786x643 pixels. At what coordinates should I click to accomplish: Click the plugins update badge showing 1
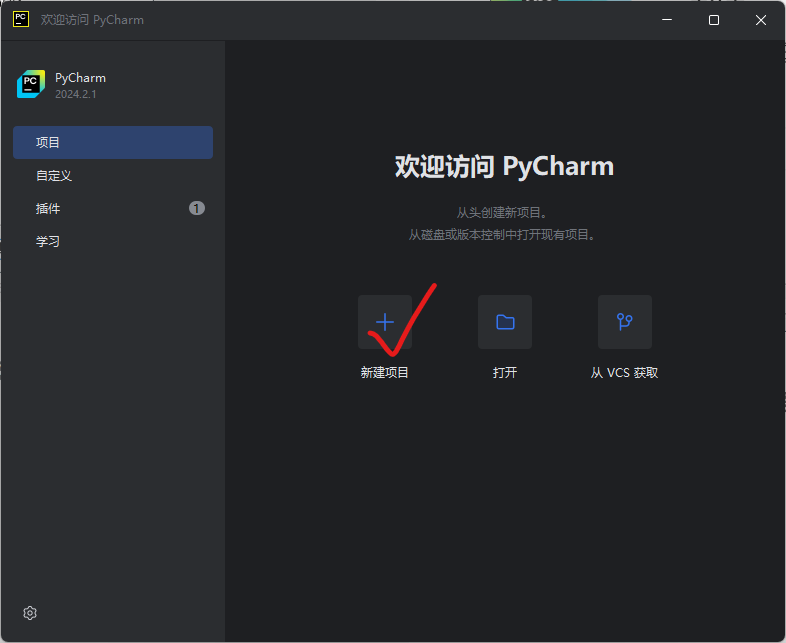[x=196, y=208]
